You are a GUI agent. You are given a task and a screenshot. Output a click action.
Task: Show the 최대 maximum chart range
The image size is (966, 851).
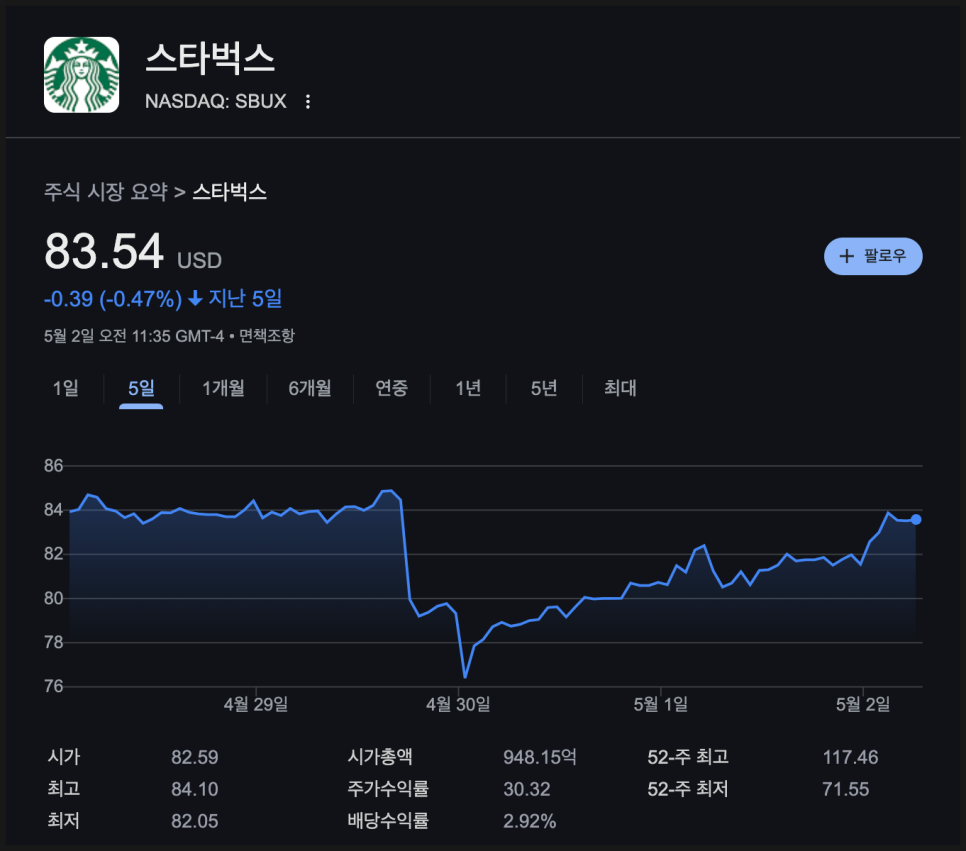pyautogui.click(x=620, y=388)
